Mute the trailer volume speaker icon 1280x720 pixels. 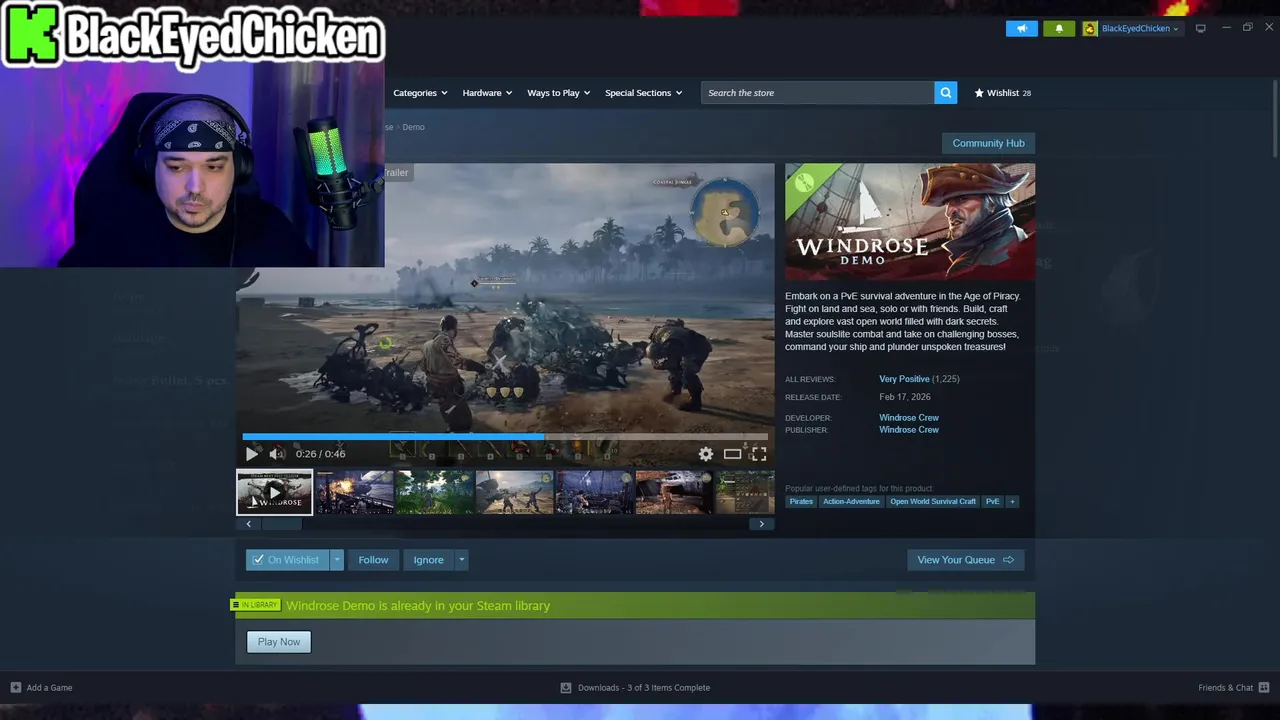(277, 454)
